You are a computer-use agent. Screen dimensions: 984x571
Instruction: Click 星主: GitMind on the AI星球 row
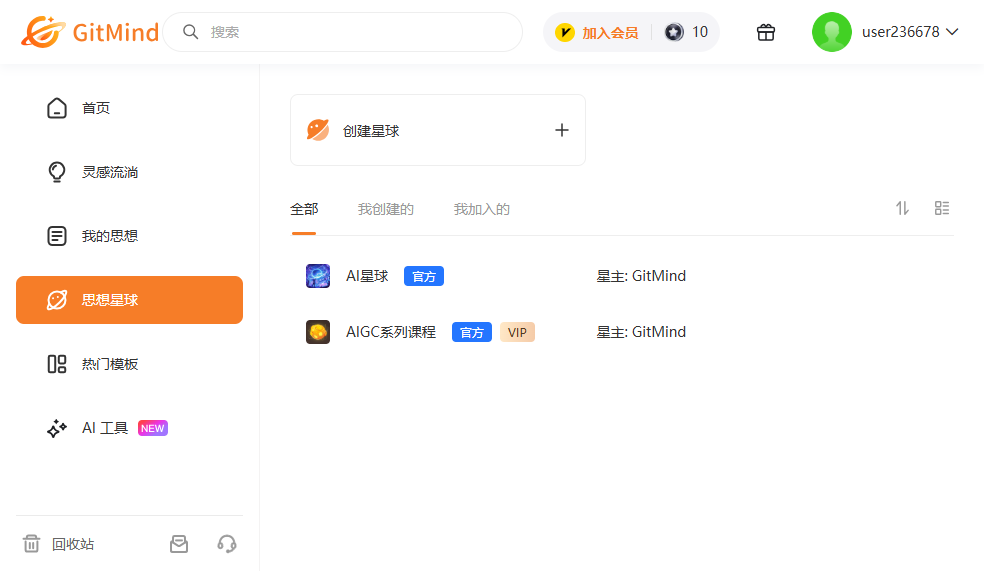(641, 276)
